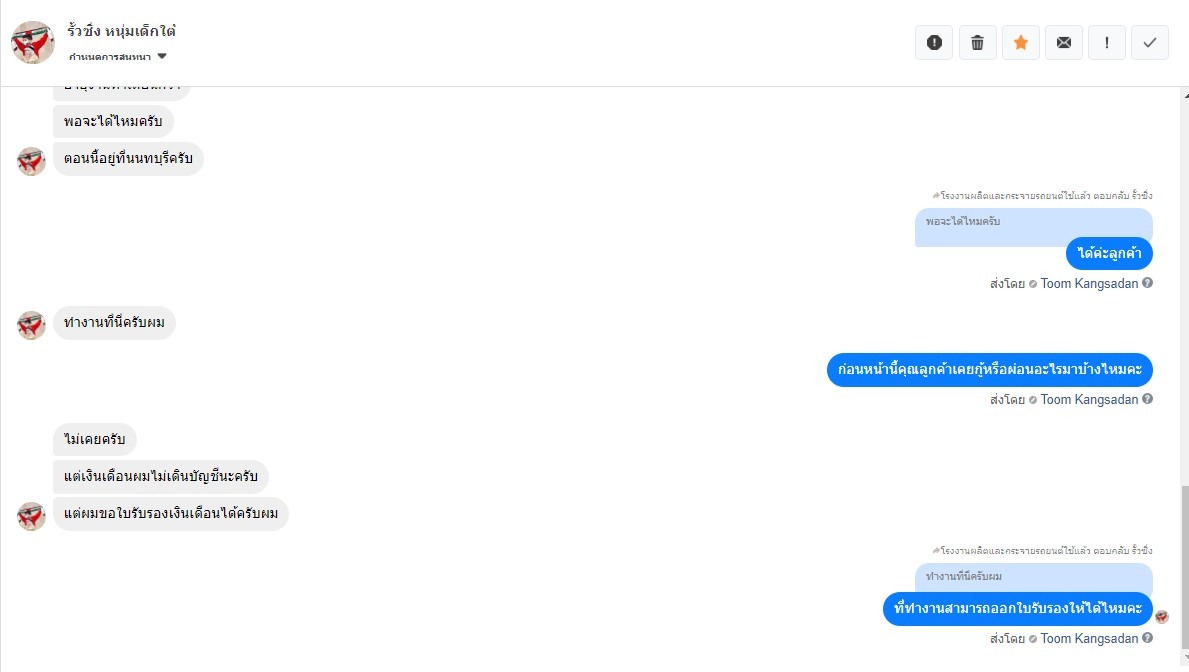Select the 'ได้ค่ะลูกค้า' sent message bubble
The image size is (1189, 672).
(1109, 253)
